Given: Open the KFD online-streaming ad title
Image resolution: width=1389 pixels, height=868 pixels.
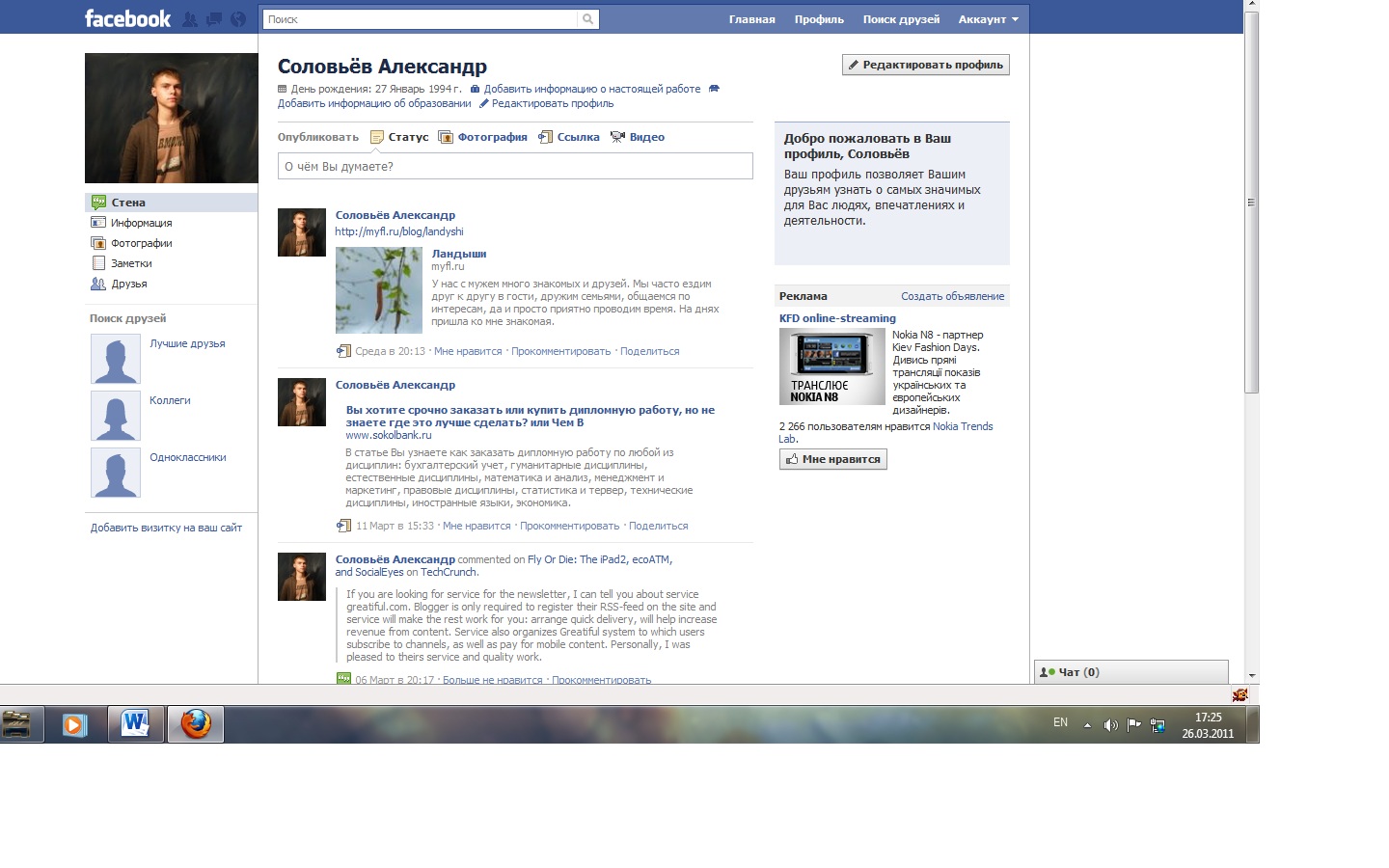Looking at the screenshot, I should click(x=837, y=318).
